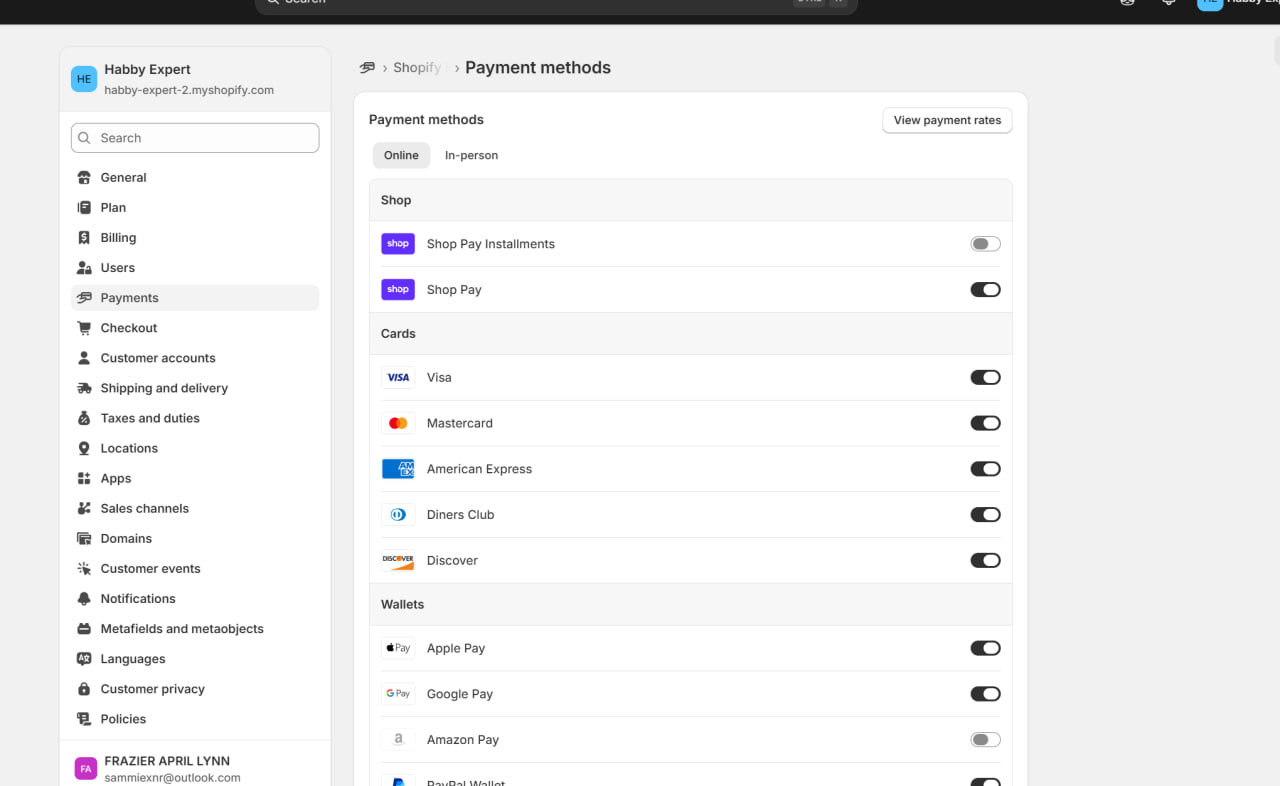Image resolution: width=1280 pixels, height=786 pixels.
Task: Click the HE store avatar
Action: point(84,79)
